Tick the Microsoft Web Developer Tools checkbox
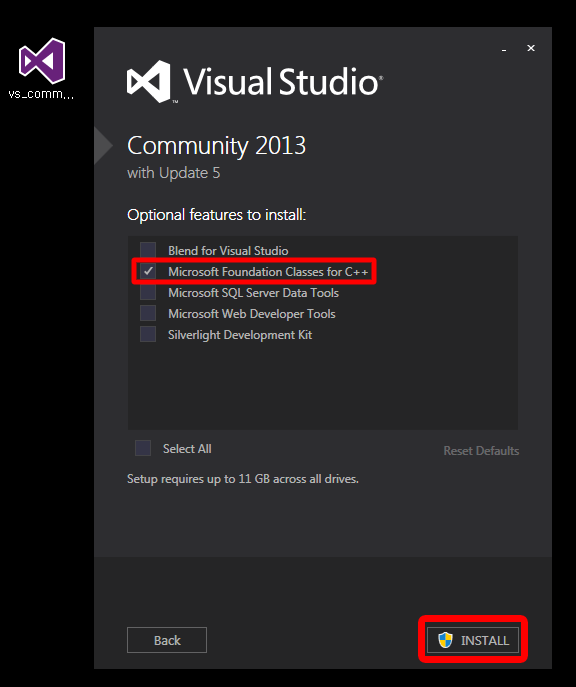 [x=148, y=313]
